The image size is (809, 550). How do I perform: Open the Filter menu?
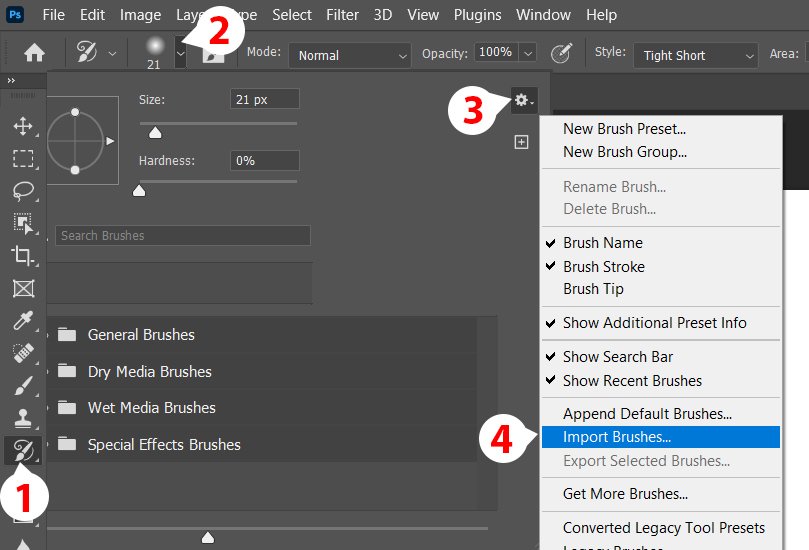point(342,15)
